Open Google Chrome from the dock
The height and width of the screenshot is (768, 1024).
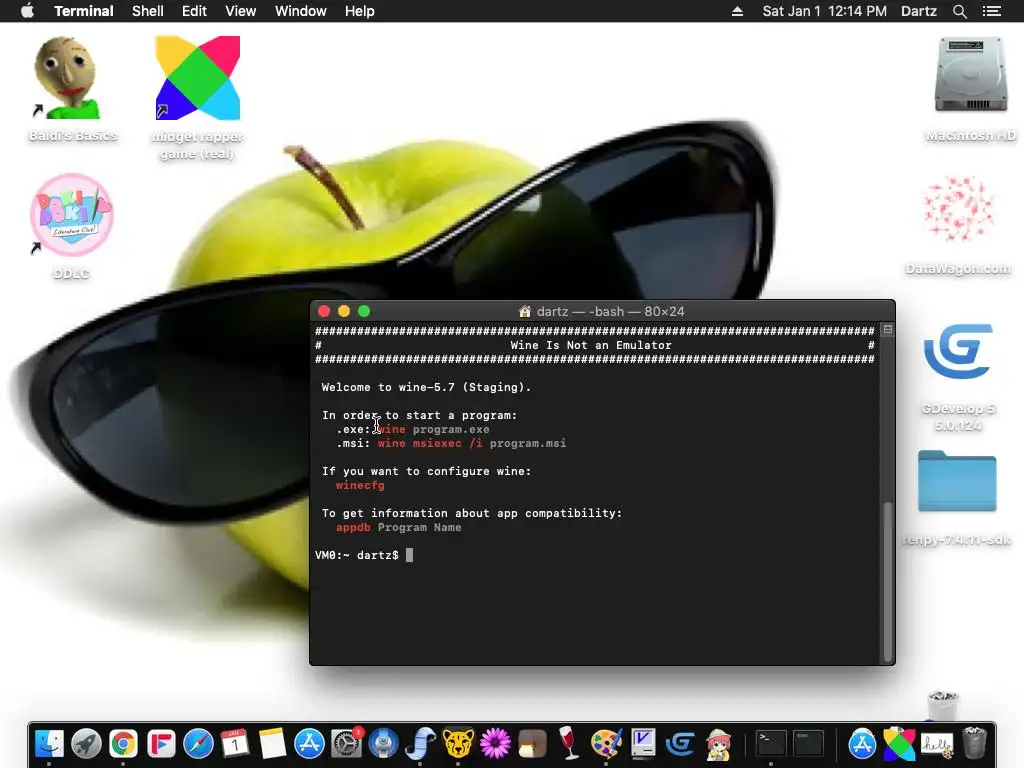coord(123,743)
